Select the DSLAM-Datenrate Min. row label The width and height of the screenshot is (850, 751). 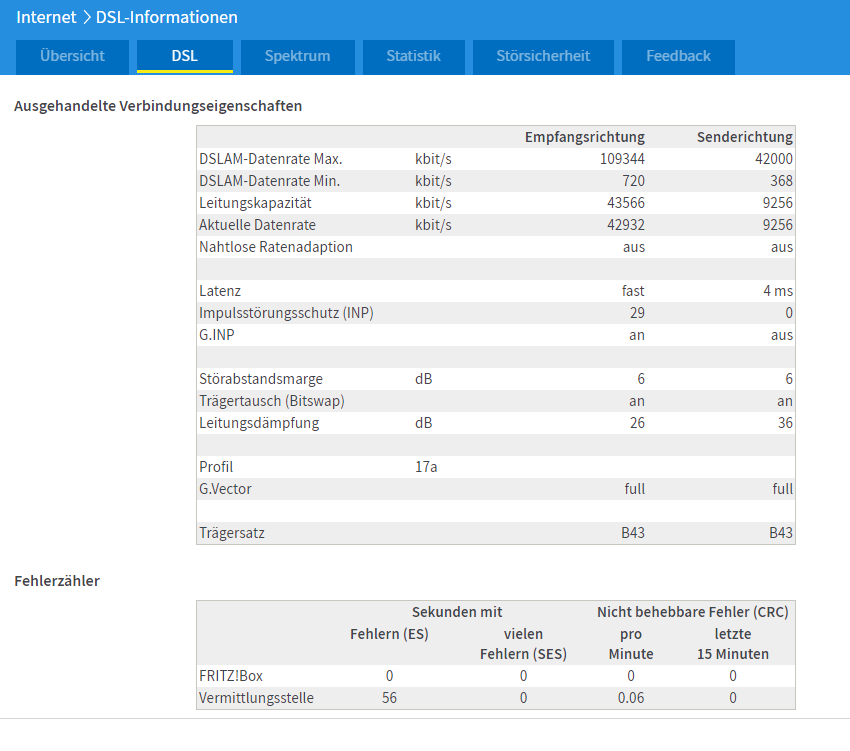point(269,181)
